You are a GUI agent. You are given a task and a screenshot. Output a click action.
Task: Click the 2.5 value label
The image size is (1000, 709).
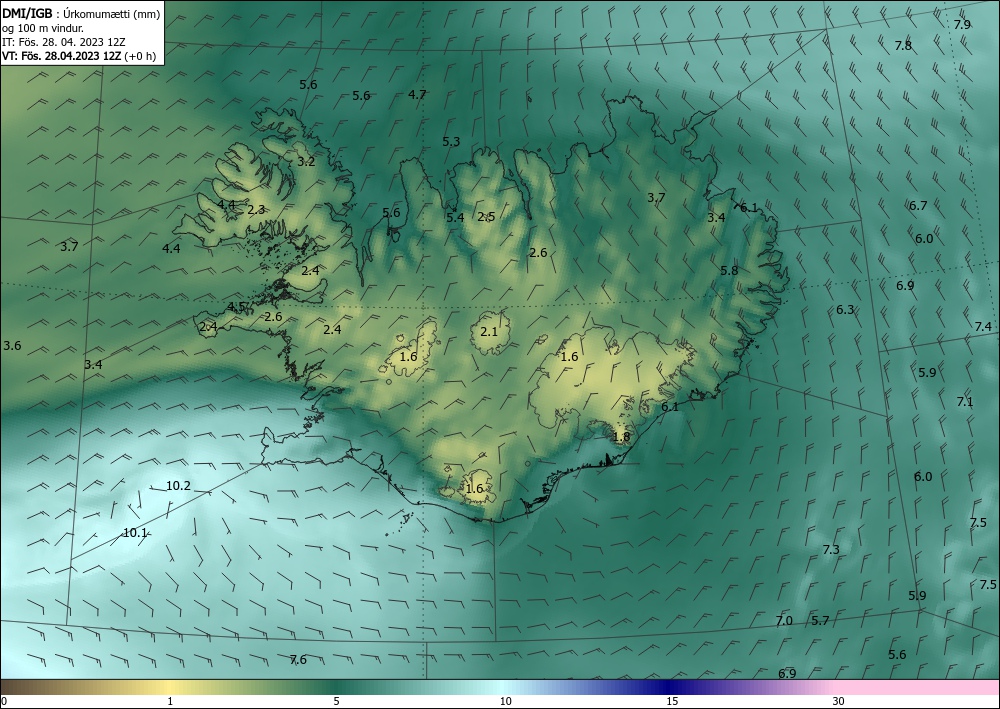(486, 217)
